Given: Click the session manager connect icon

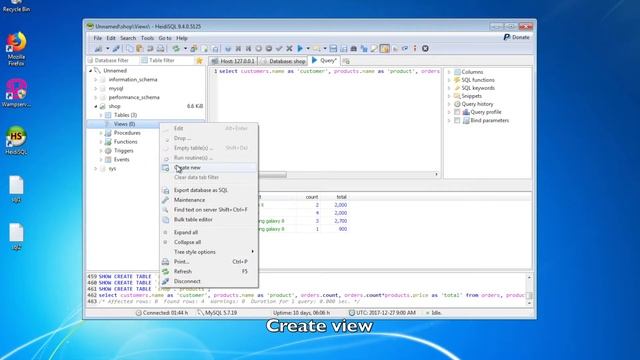Looking at the screenshot, I should tap(98, 49).
